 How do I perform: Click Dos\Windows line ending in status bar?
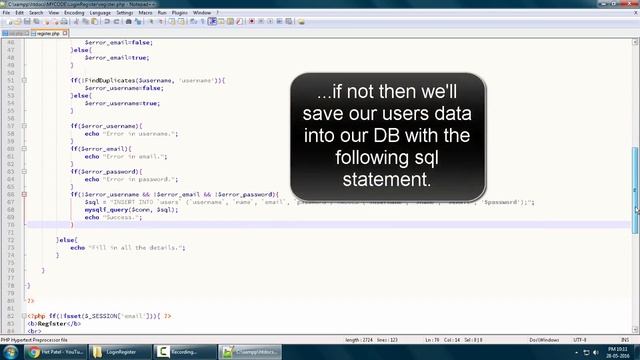point(544,340)
